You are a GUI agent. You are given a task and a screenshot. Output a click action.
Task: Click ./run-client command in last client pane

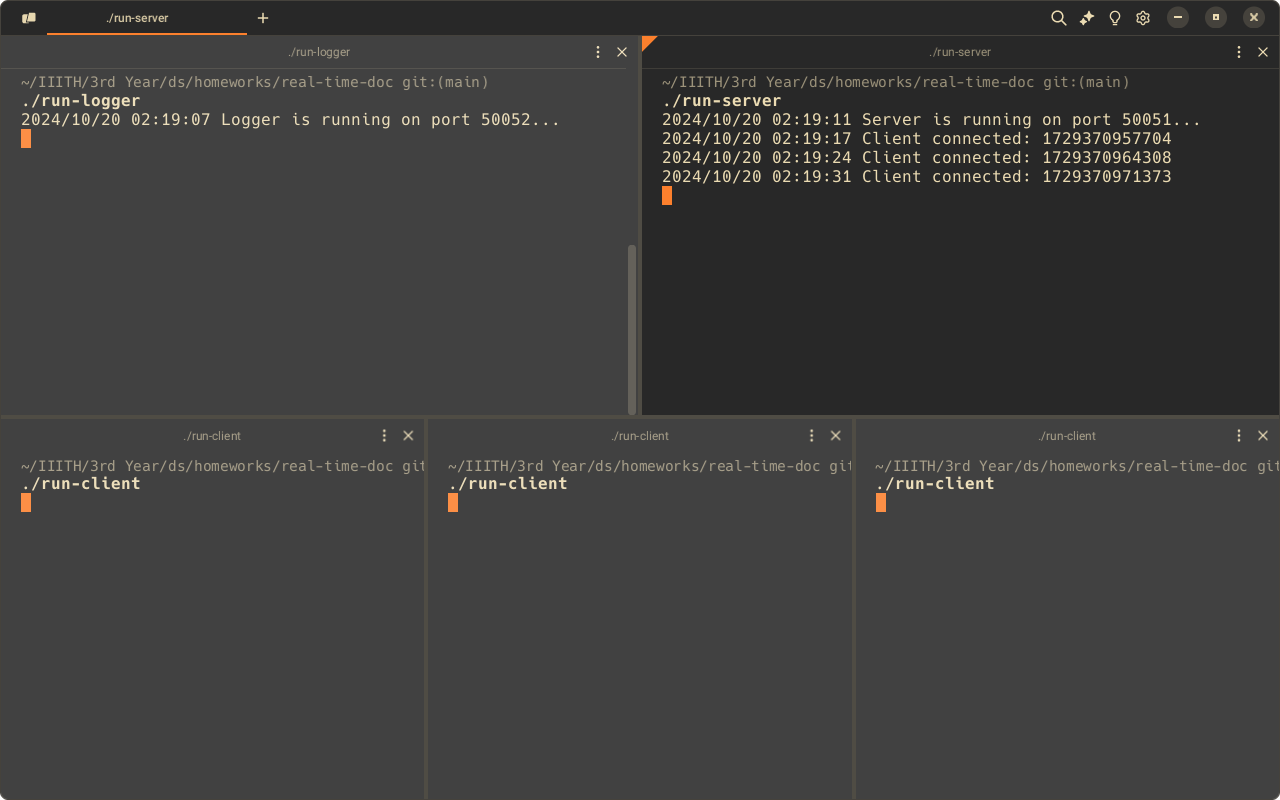[x=935, y=484]
